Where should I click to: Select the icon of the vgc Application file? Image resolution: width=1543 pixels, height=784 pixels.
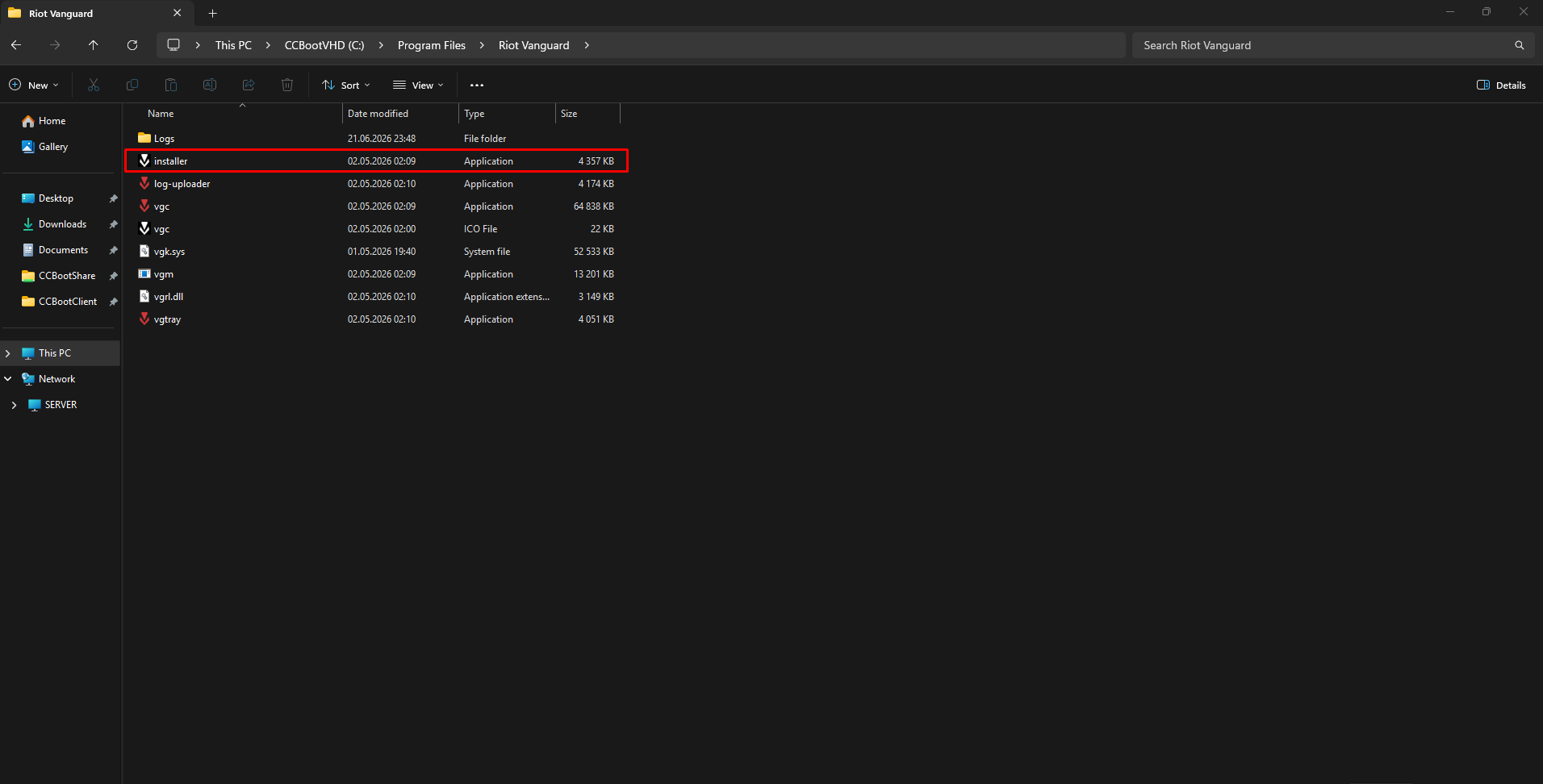144,206
